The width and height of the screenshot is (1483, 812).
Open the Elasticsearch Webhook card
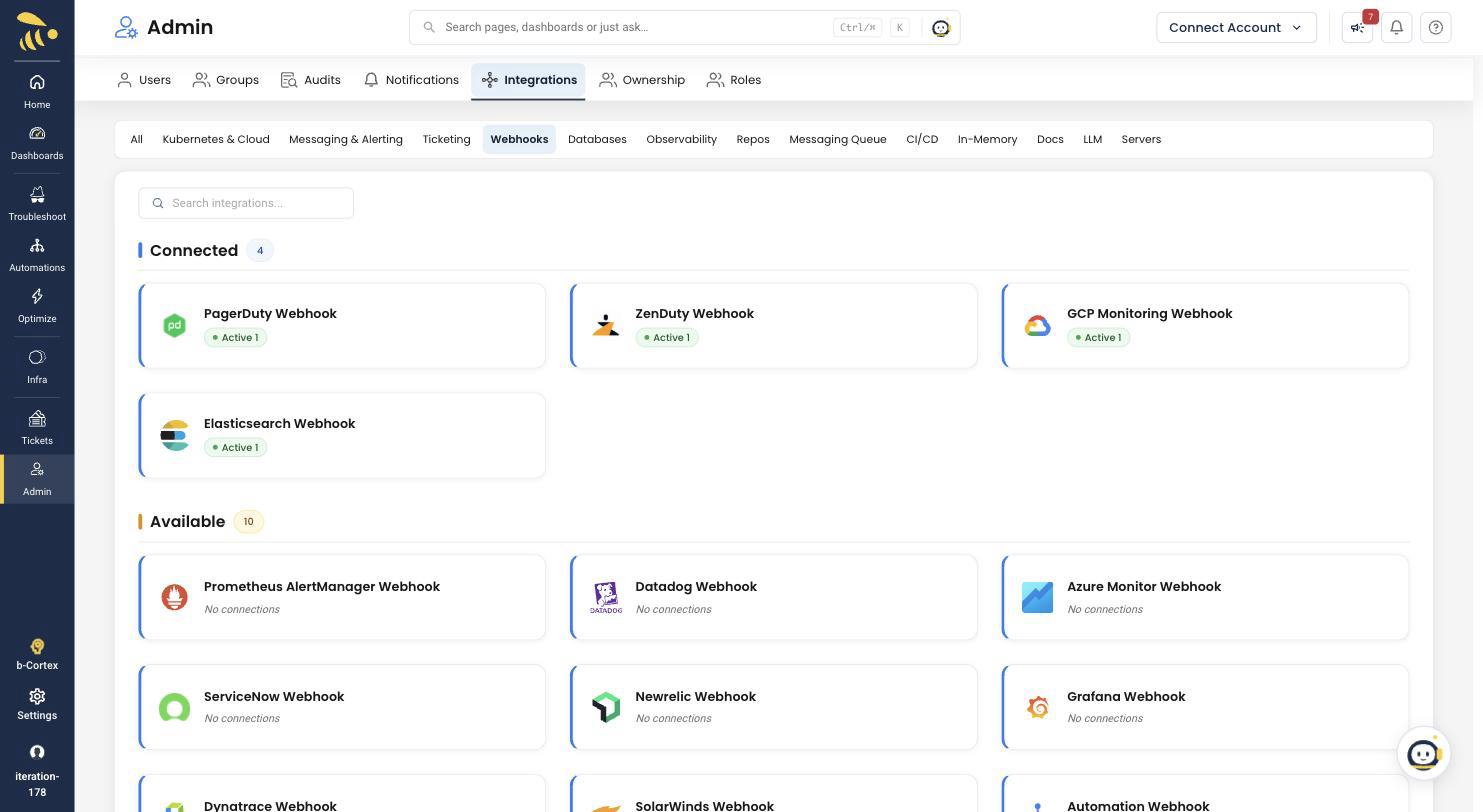[x=342, y=435]
